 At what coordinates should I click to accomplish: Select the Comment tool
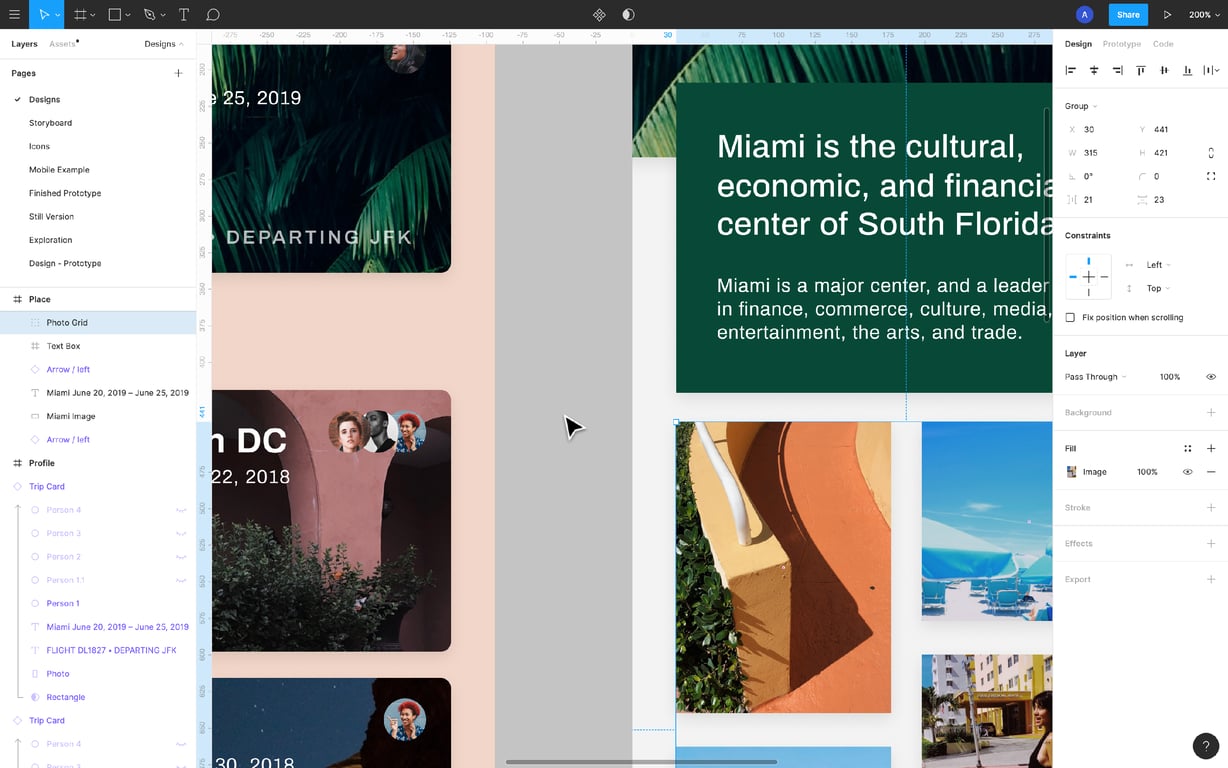pyautogui.click(x=213, y=15)
